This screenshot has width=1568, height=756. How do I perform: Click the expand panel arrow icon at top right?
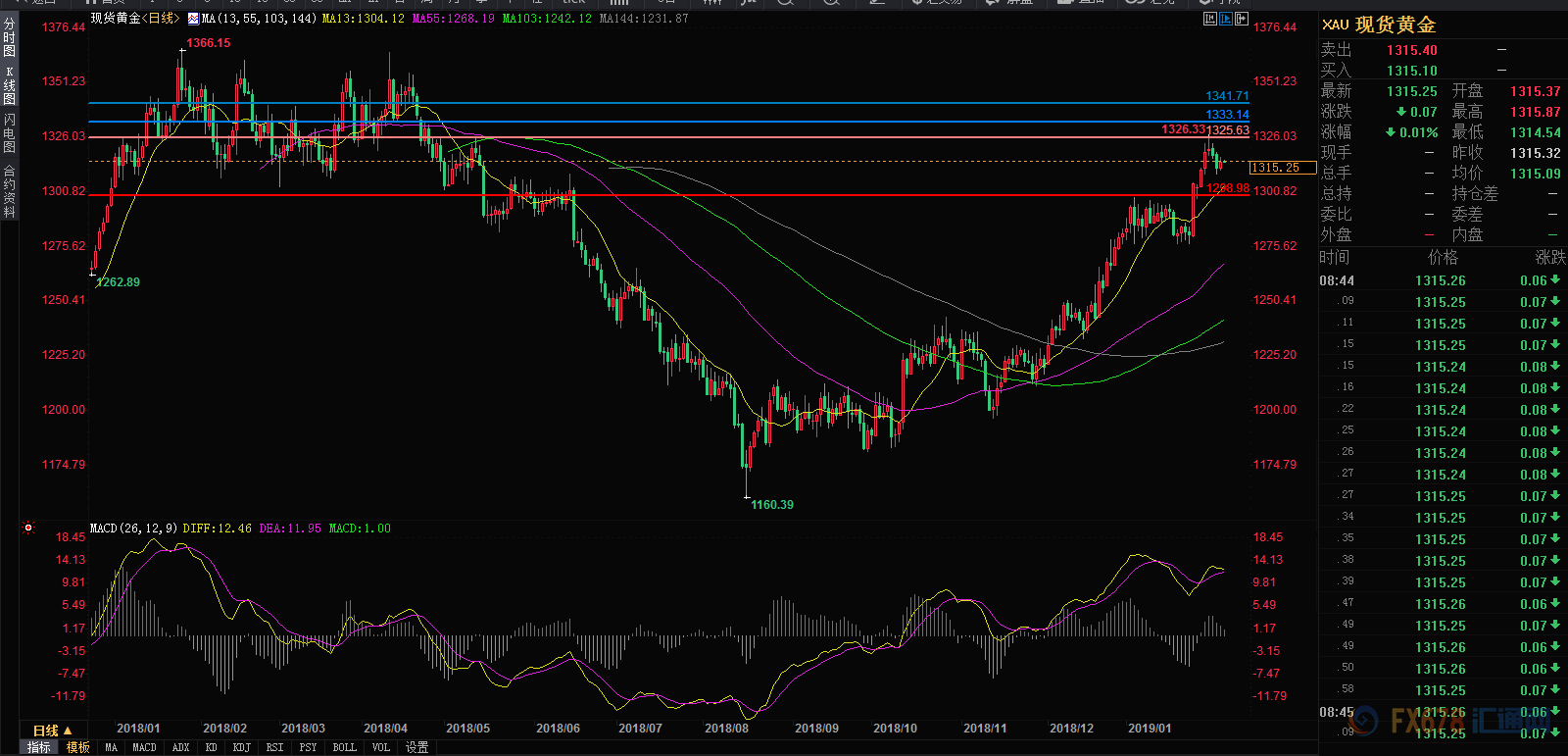click(1242, 19)
